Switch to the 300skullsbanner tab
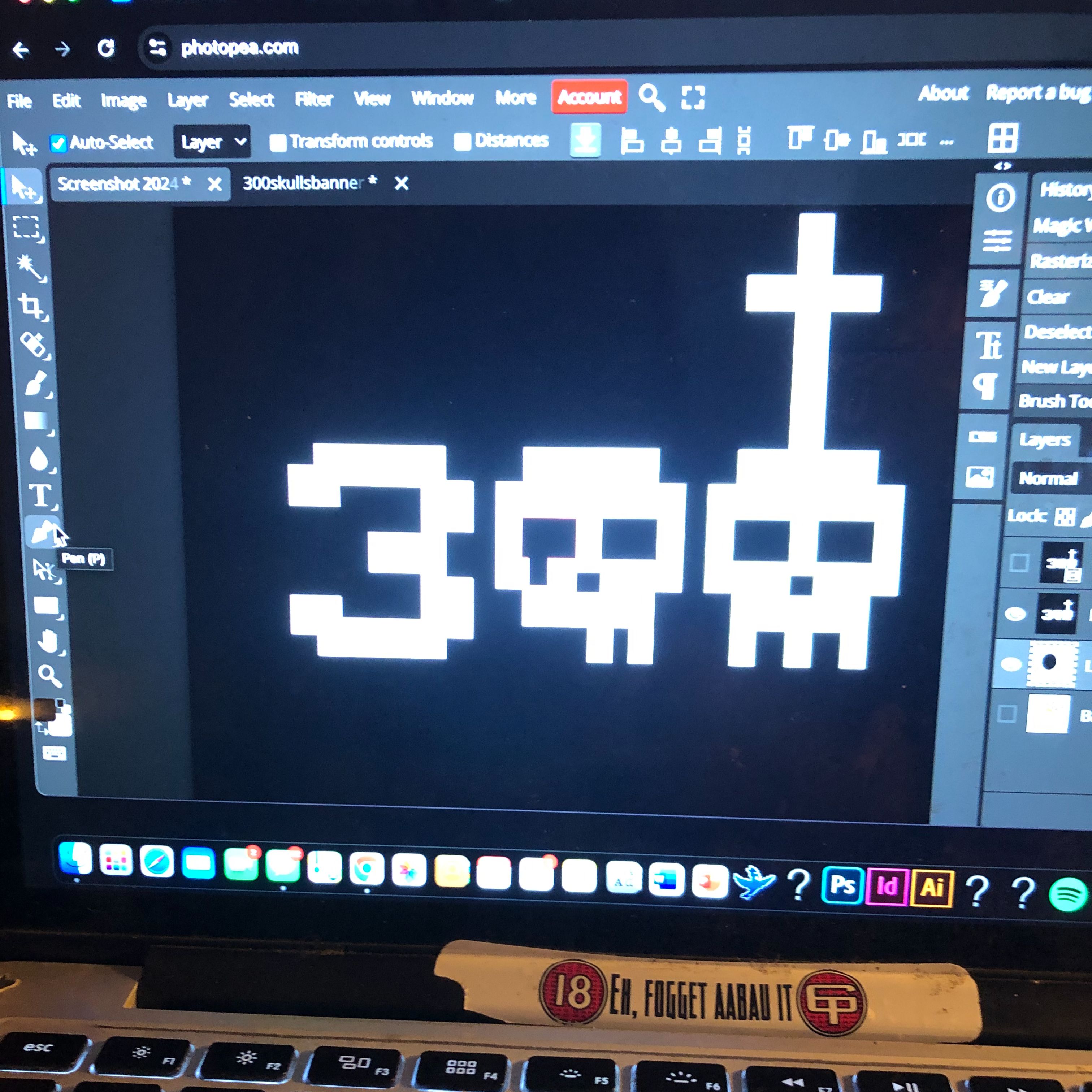This screenshot has width=1092, height=1092. (303, 183)
